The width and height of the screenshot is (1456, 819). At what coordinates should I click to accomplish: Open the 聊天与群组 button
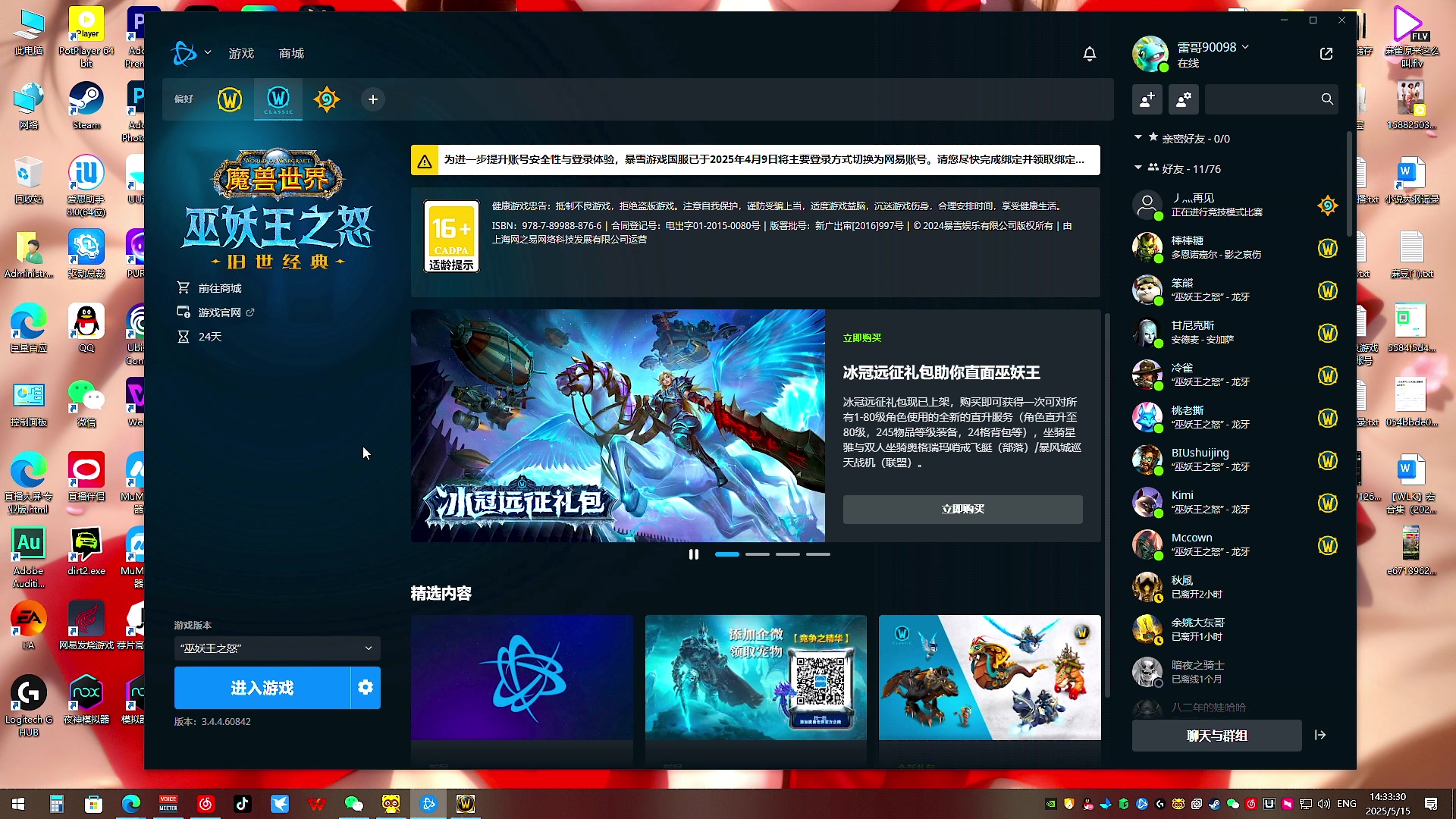click(1216, 736)
